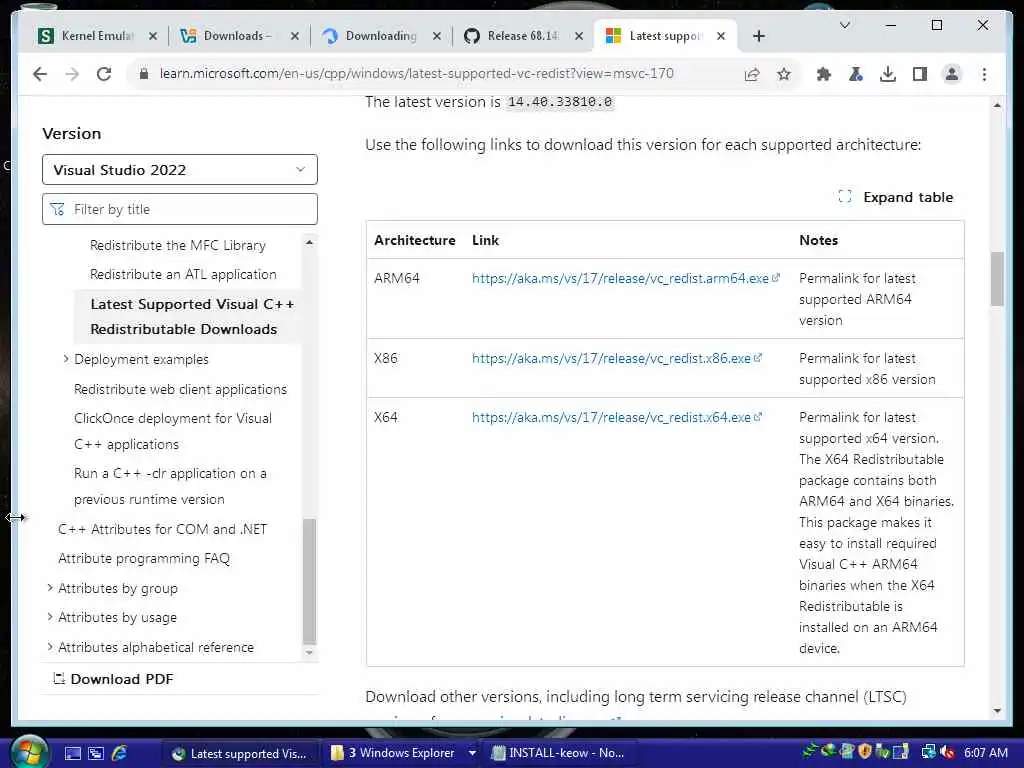Click Switch between windows quick launch icon

(96, 754)
